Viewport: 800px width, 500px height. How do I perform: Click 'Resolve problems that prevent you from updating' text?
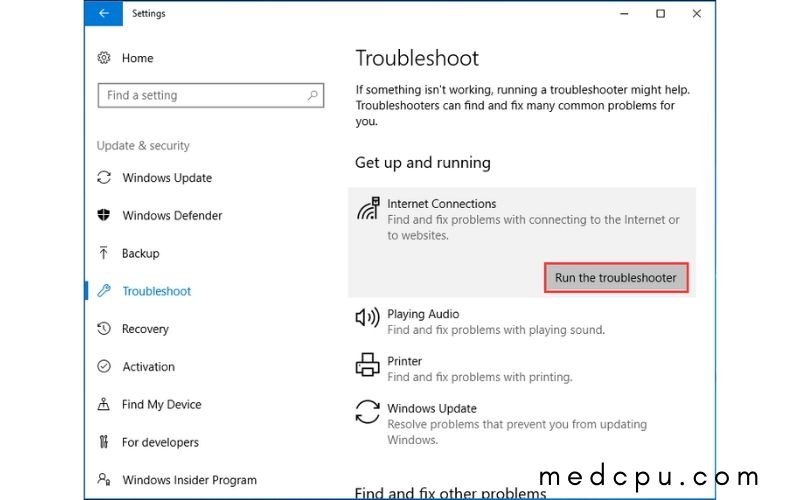[x=517, y=424]
